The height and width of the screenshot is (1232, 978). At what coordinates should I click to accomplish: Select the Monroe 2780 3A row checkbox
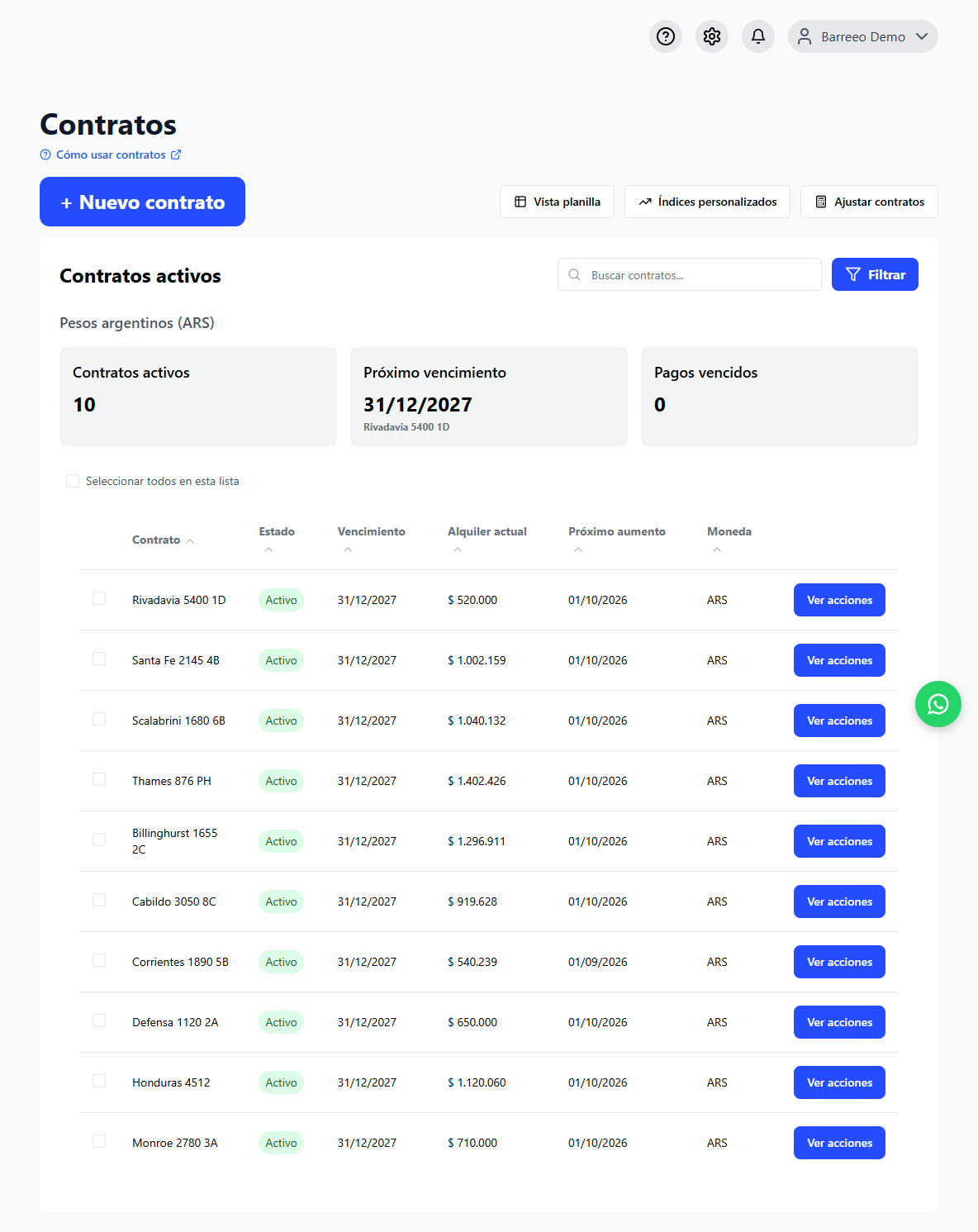99,1141
